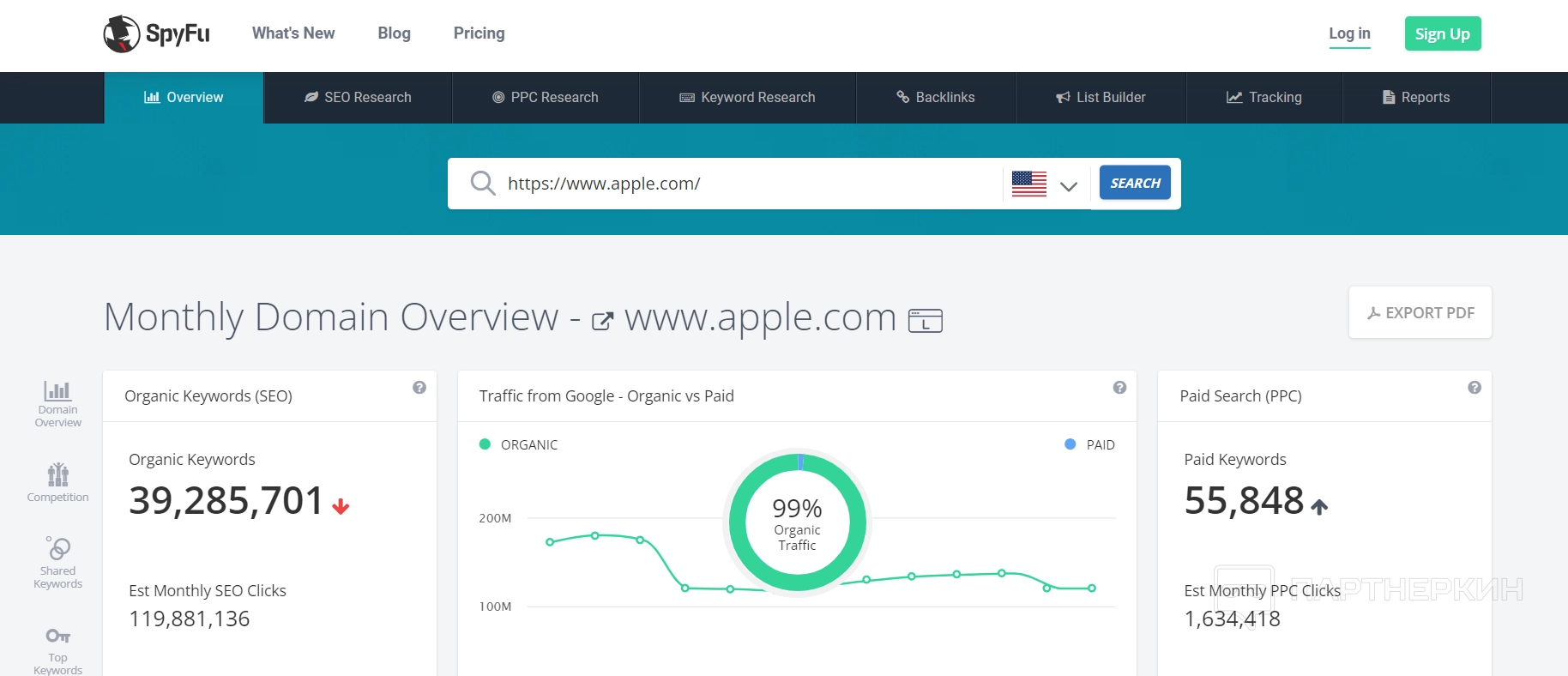The height and width of the screenshot is (676, 1568).
Task: Click the blue SEARCH button
Action: [x=1135, y=183]
